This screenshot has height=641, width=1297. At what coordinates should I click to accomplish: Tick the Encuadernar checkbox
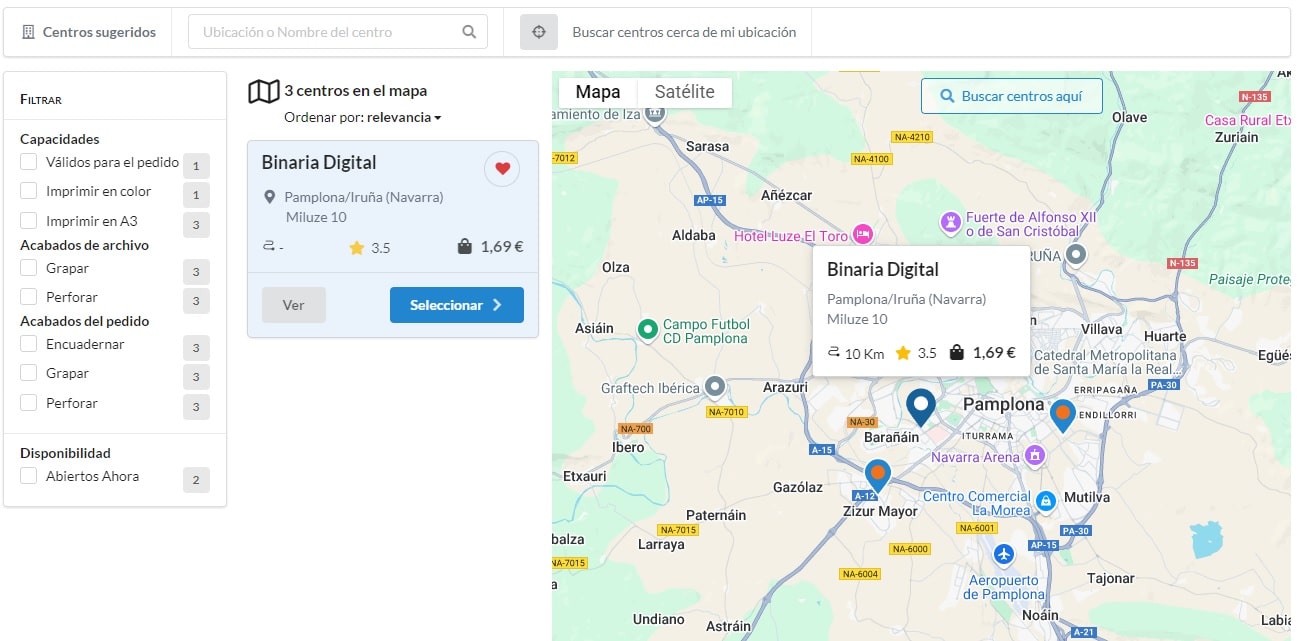(29, 344)
